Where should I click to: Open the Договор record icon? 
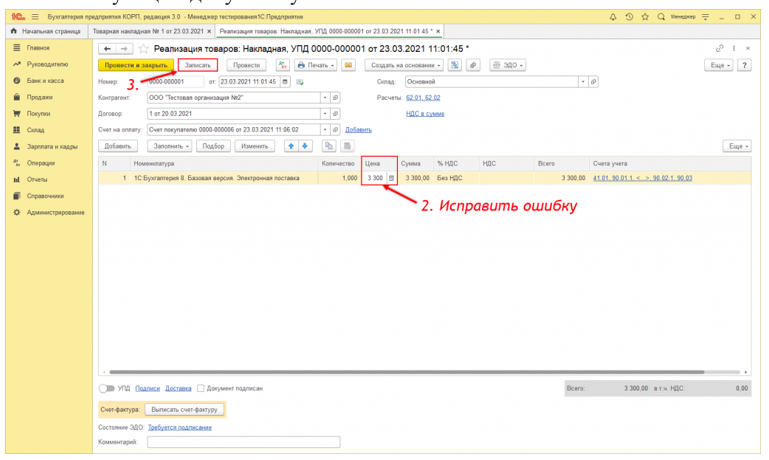click(x=335, y=114)
